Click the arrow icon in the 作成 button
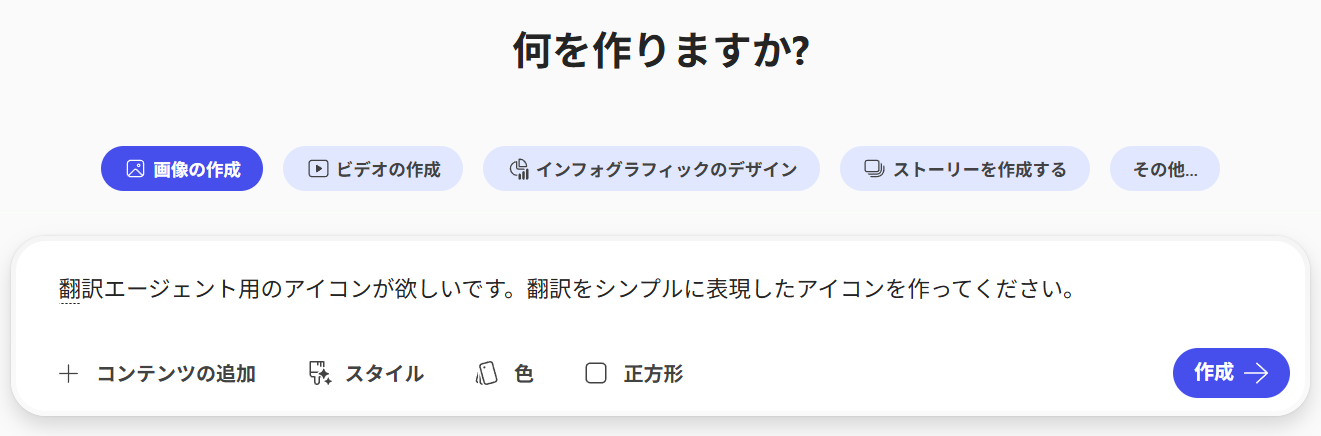This screenshot has width=1321, height=436. (x=1256, y=373)
